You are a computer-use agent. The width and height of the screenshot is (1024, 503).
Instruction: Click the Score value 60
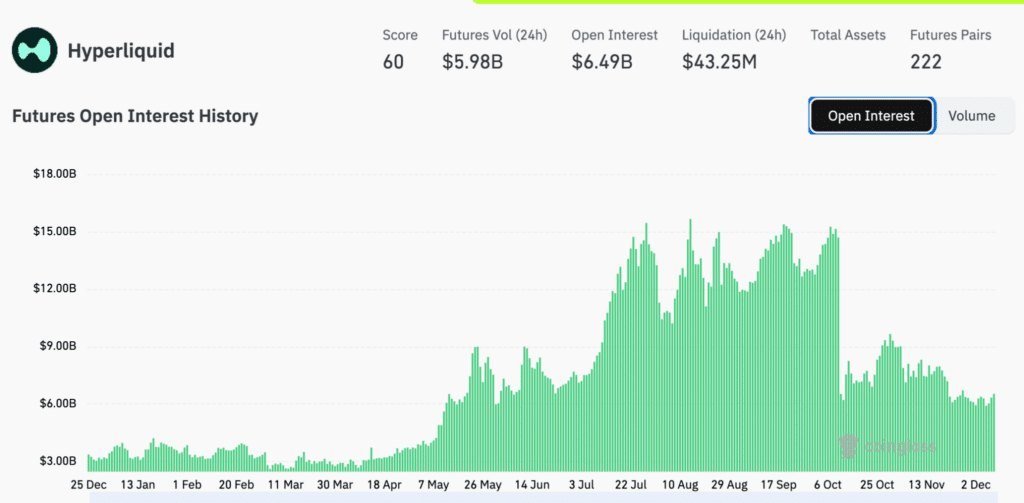[393, 62]
